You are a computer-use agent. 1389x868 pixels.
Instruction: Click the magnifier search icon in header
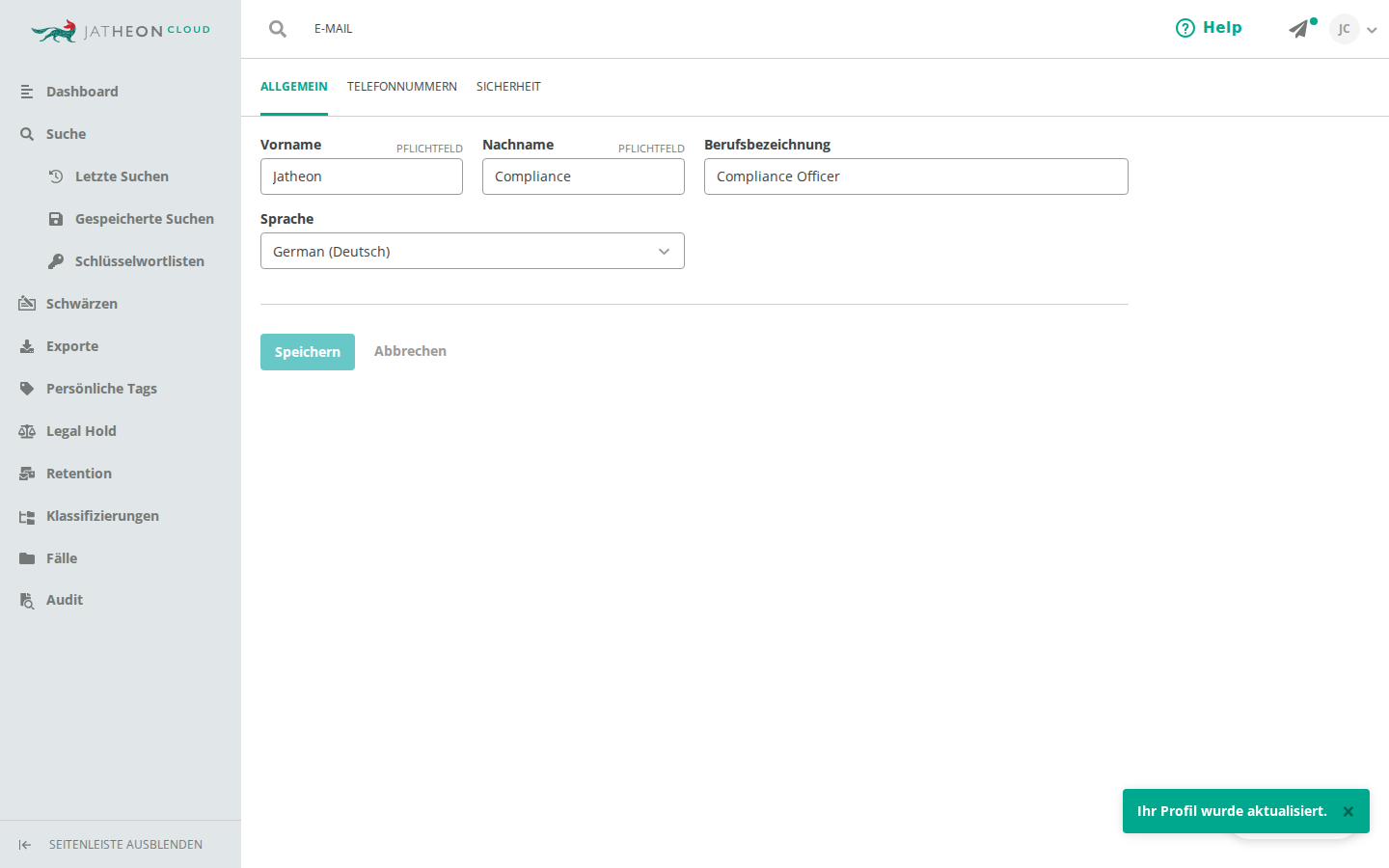[278, 29]
